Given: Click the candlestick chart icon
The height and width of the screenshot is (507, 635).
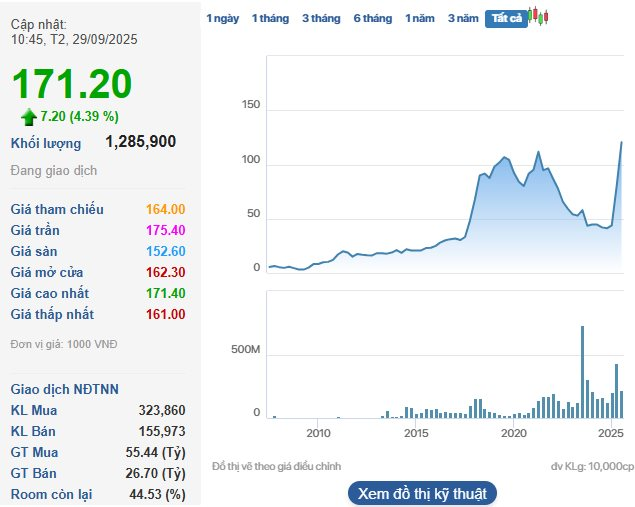Looking at the screenshot, I should click(x=539, y=17).
